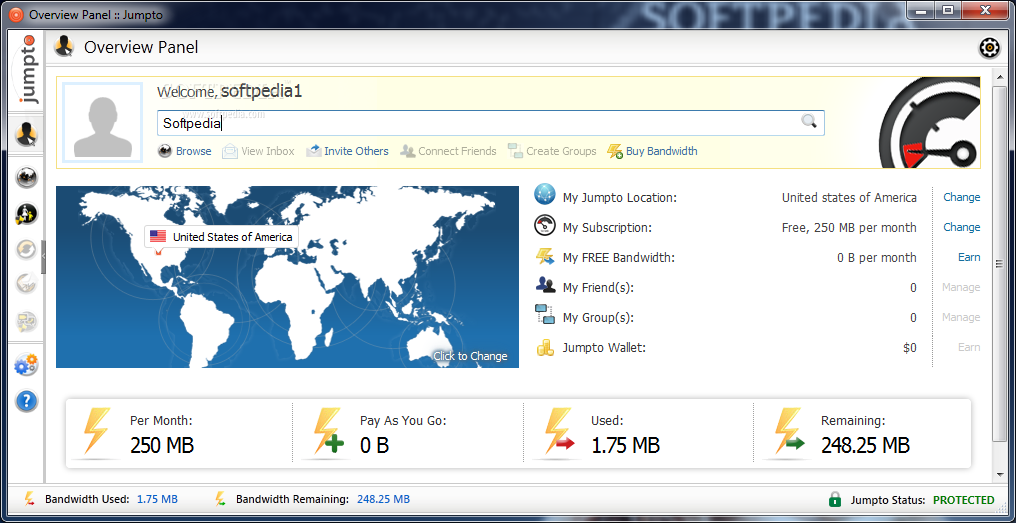Click the speedometer gauge graphic

tap(930, 122)
